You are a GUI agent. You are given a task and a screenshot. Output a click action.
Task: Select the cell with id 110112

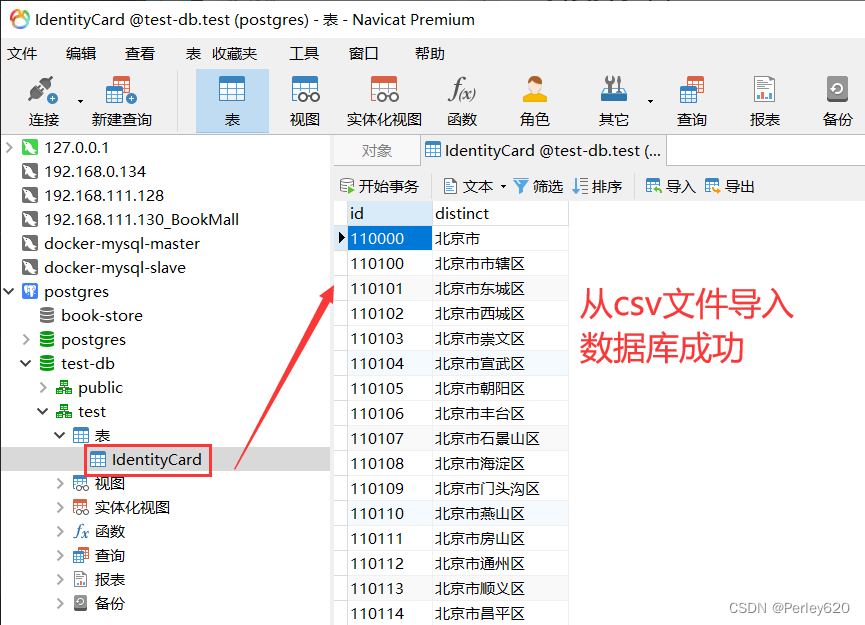click(389, 563)
